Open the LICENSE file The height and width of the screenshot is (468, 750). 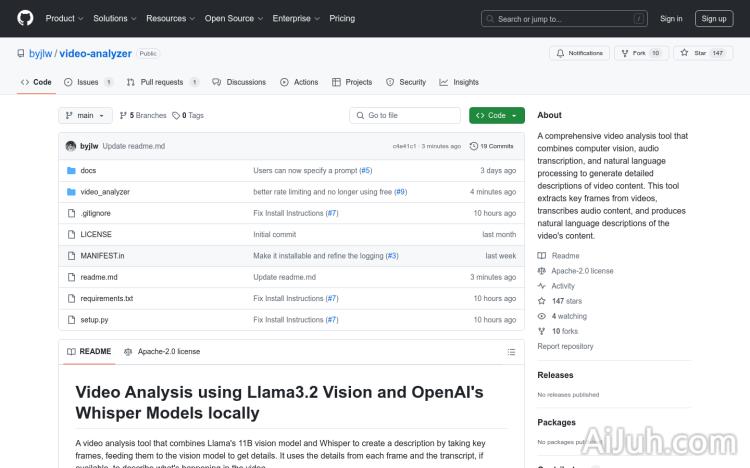pos(96,234)
